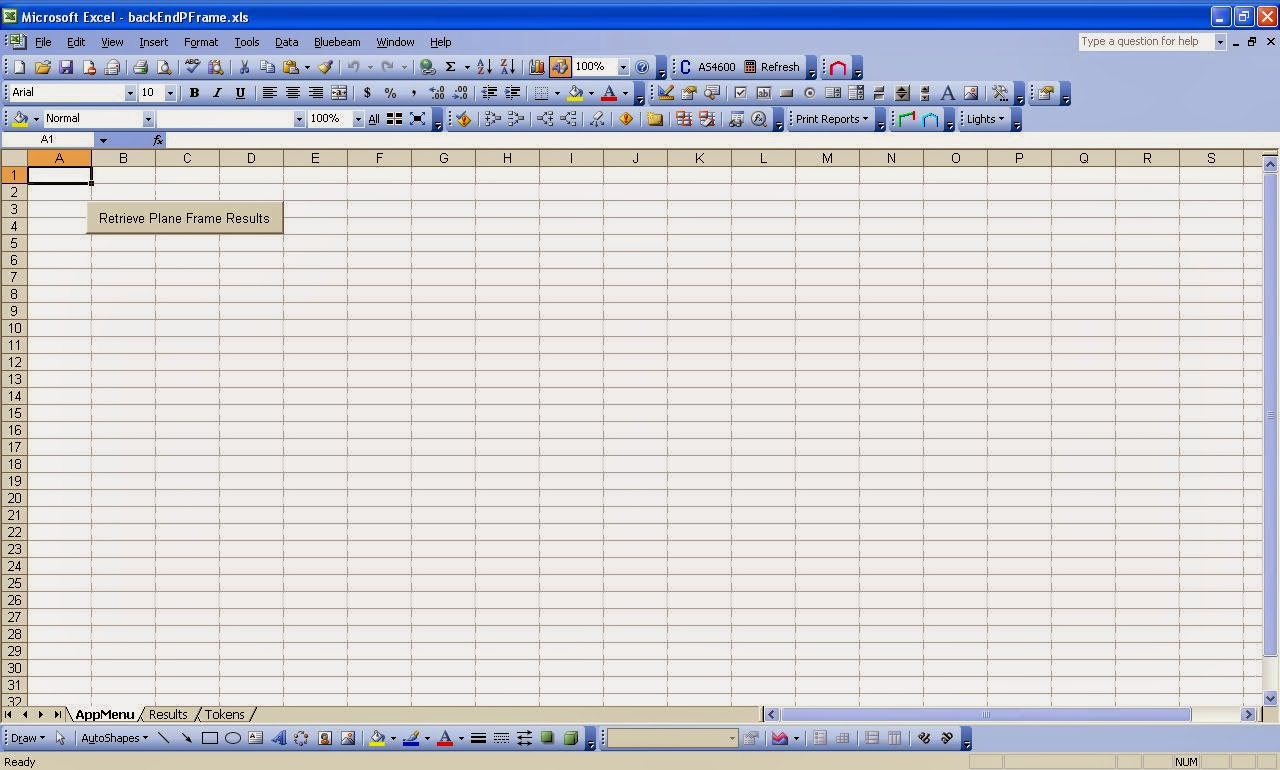
Task: Switch to the Results sheet tab
Action: click(x=168, y=714)
